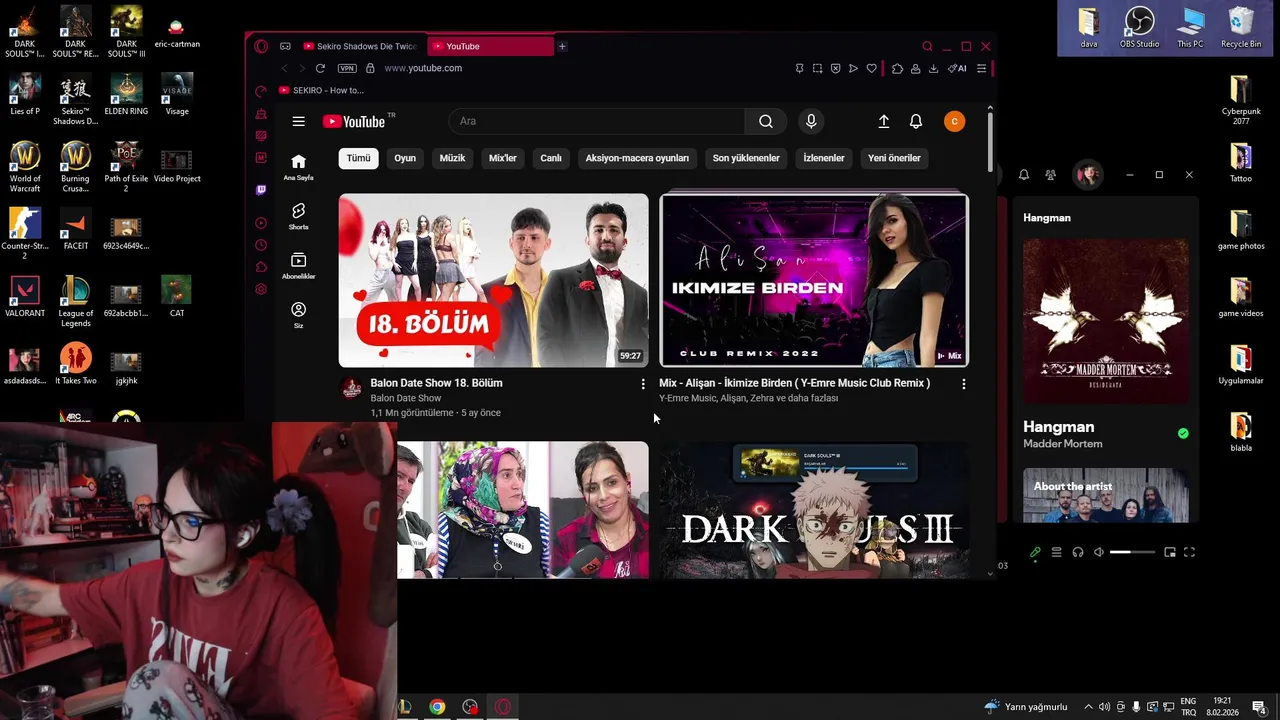1280x720 pixels.
Task: Select İzlenenler filter chip
Action: tap(824, 158)
